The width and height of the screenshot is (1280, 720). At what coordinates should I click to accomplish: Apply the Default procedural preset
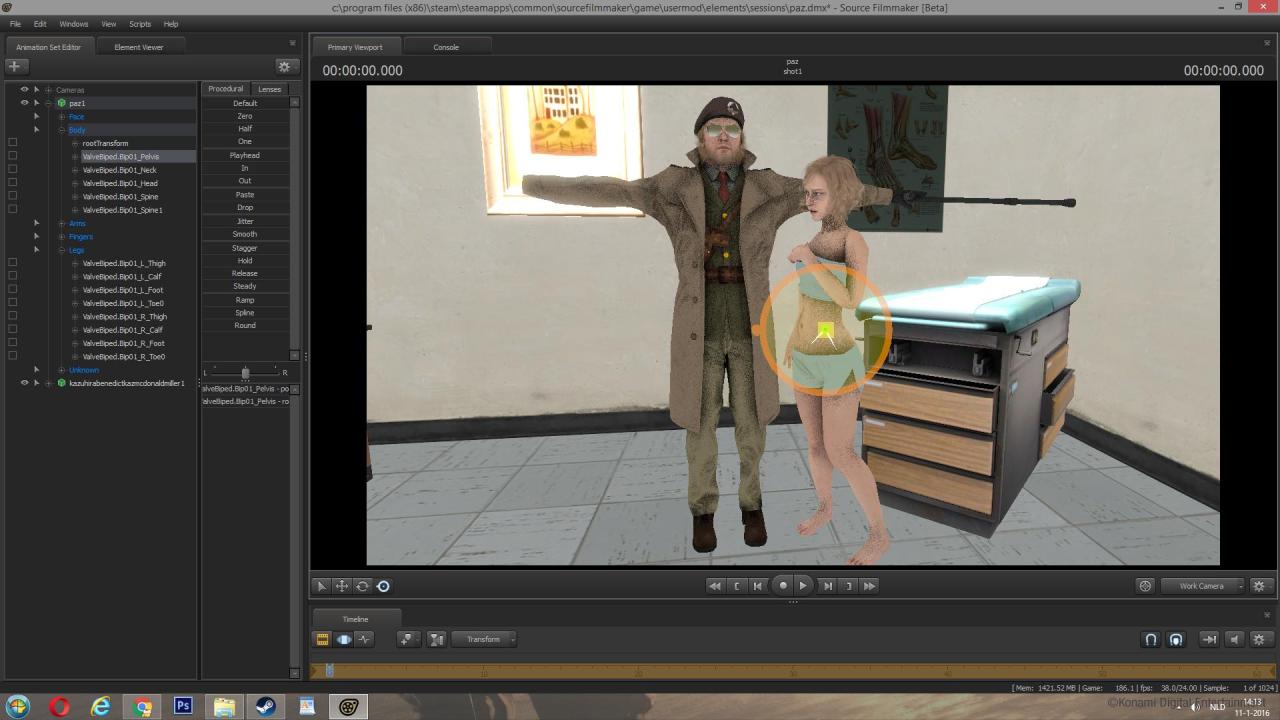tap(245, 103)
